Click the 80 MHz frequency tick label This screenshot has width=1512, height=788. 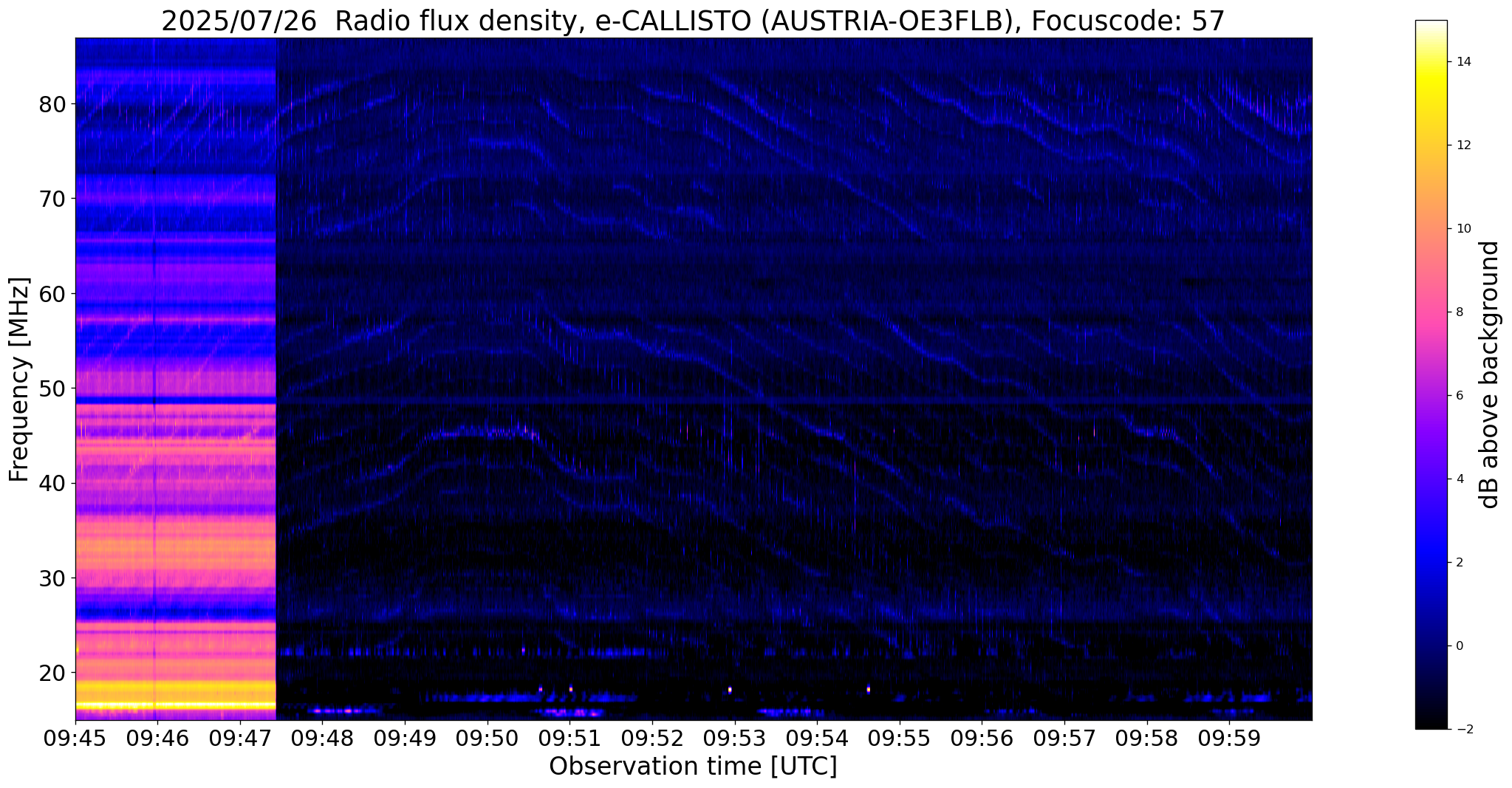point(52,104)
